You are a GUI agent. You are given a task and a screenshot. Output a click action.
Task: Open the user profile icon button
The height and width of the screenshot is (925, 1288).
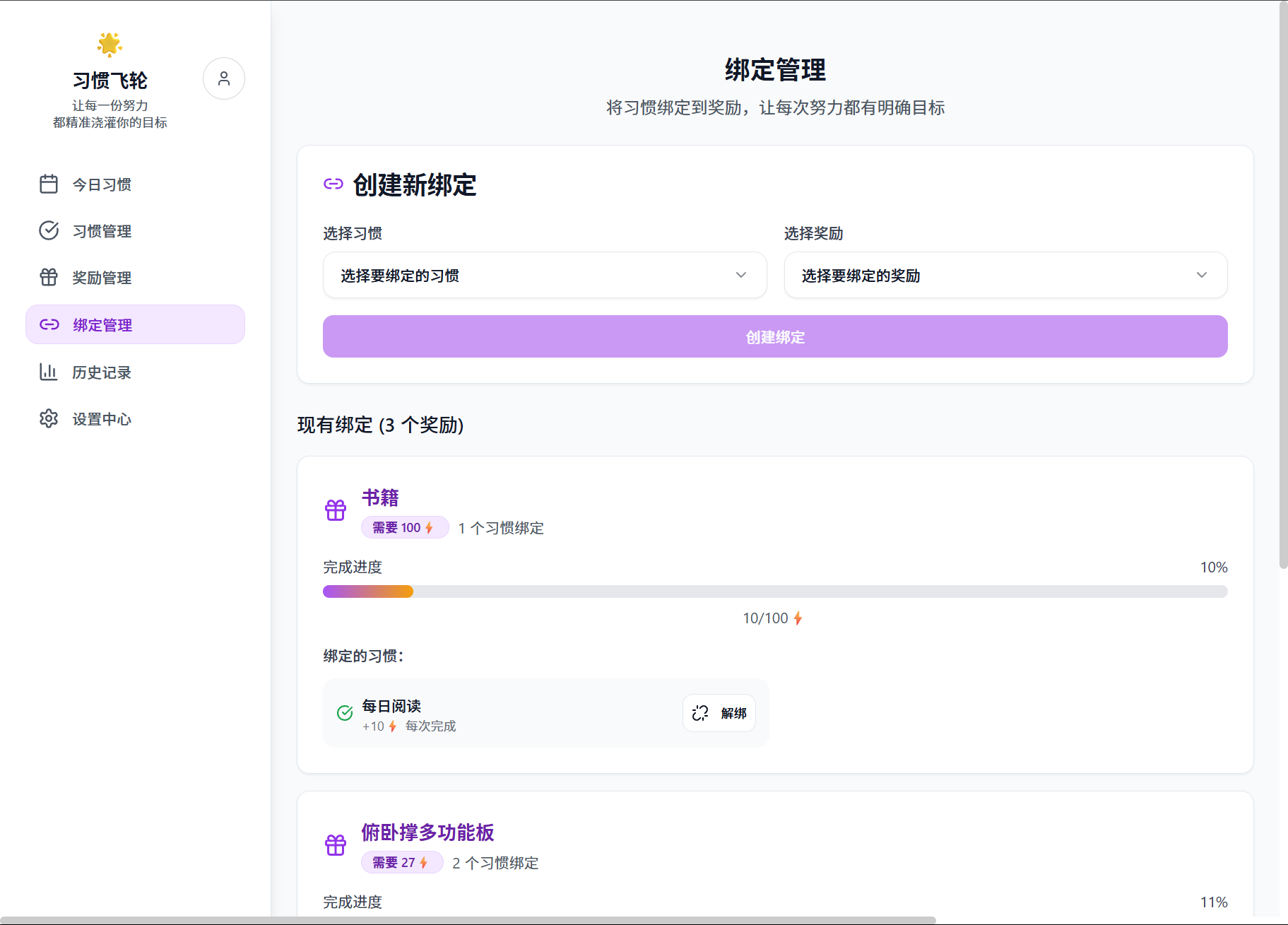tap(224, 78)
